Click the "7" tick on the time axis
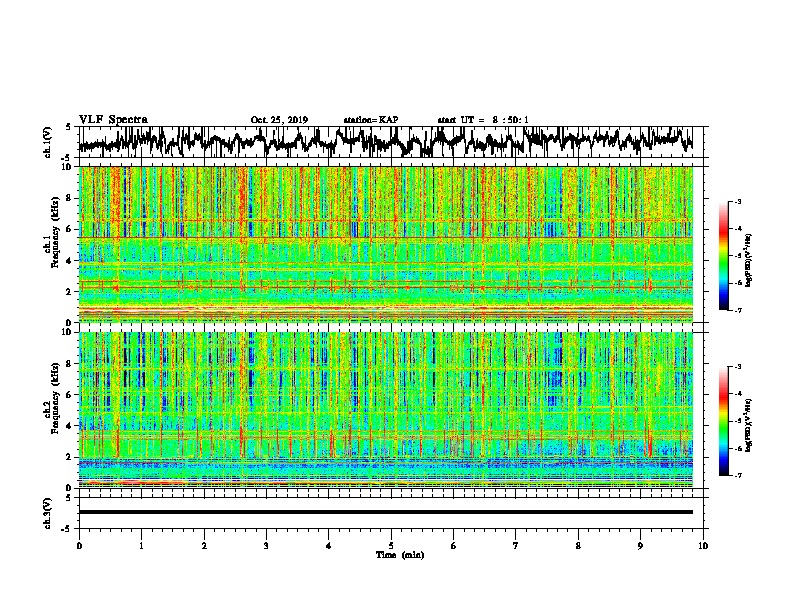792x612 pixels. tap(516, 546)
